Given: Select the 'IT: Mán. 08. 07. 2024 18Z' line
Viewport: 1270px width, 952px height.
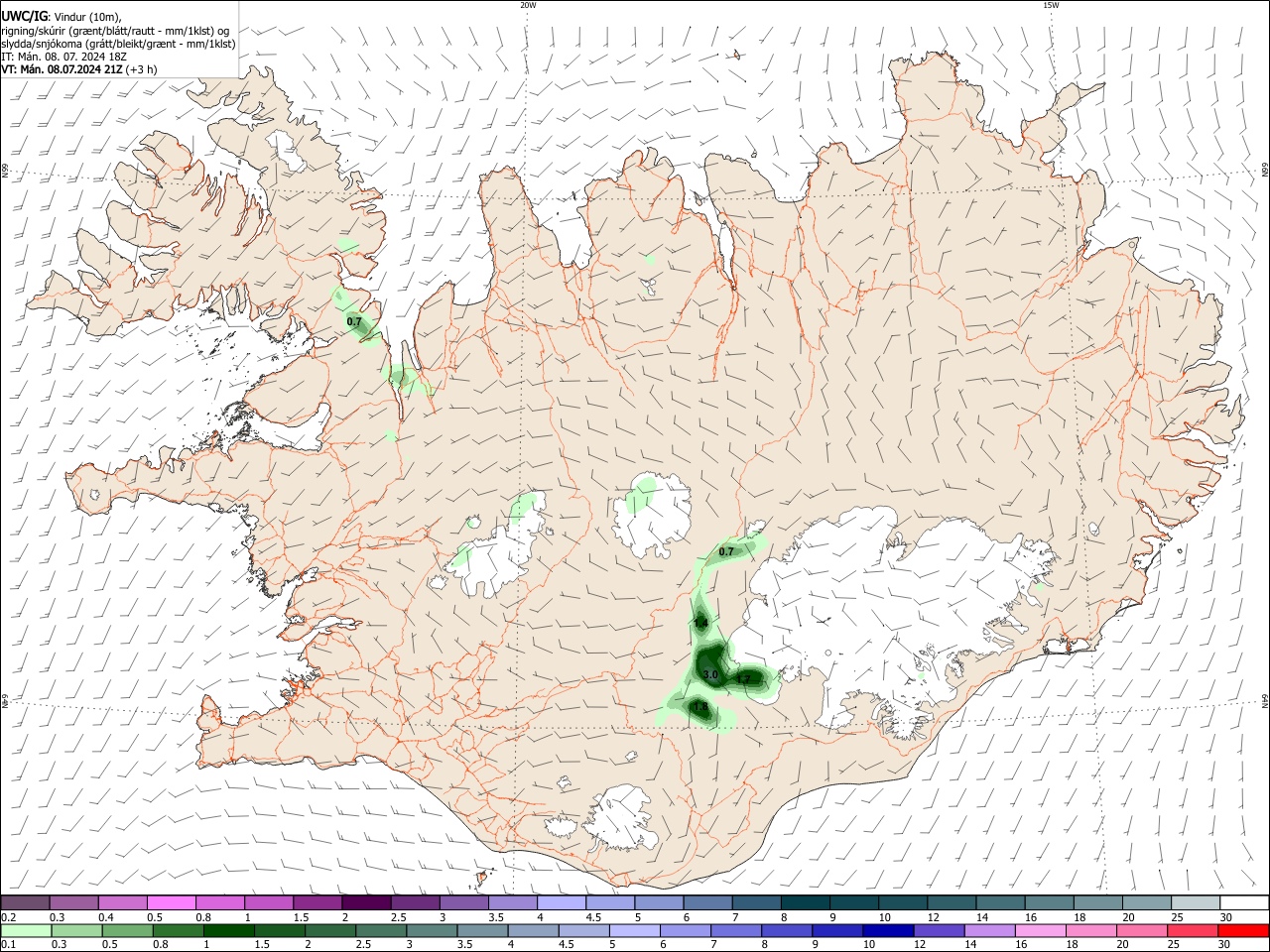Looking at the screenshot, I should [64, 57].
